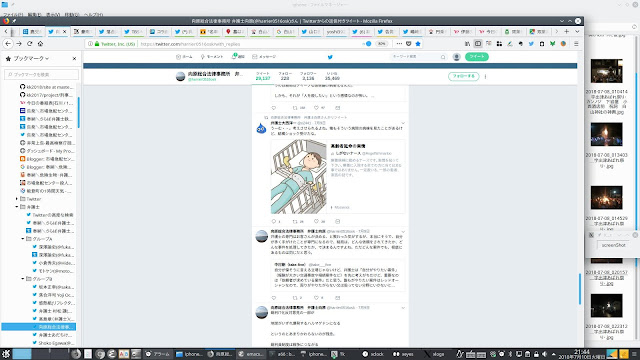Open profile more options vertical dots
This screenshot has width=640, height=360.
(485, 76)
